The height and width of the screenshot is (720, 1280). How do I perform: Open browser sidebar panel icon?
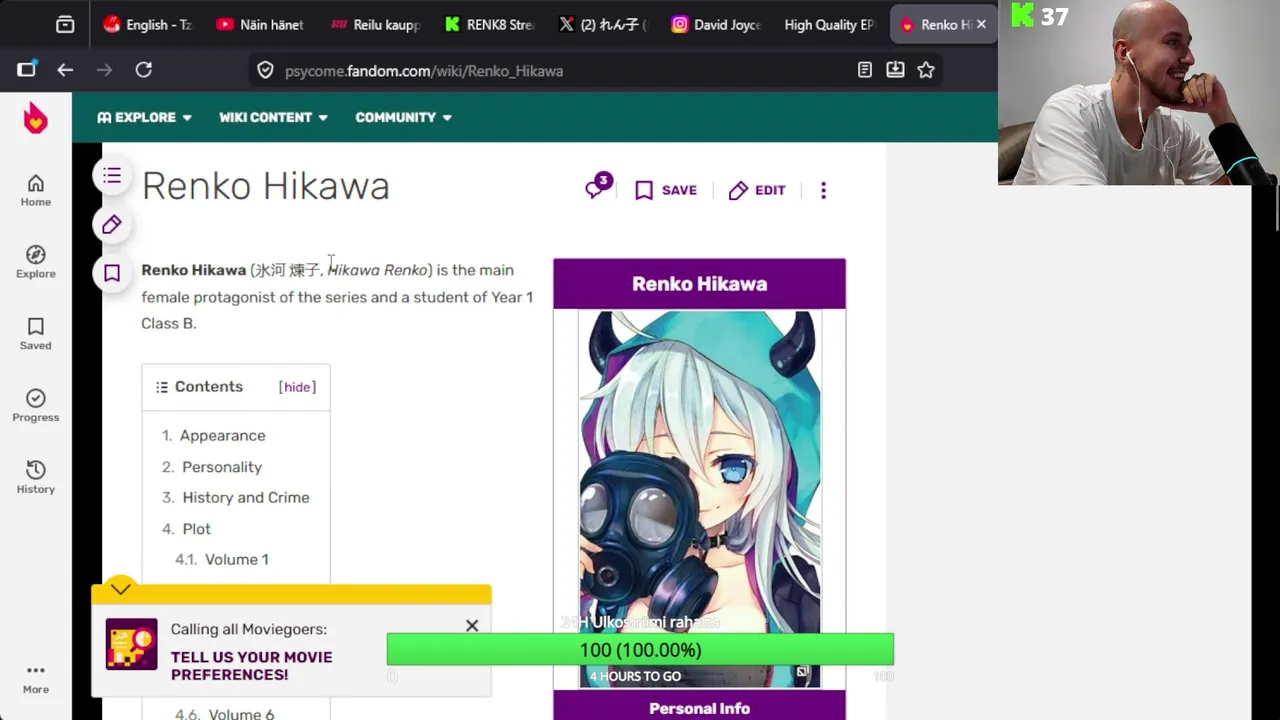click(26, 70)
